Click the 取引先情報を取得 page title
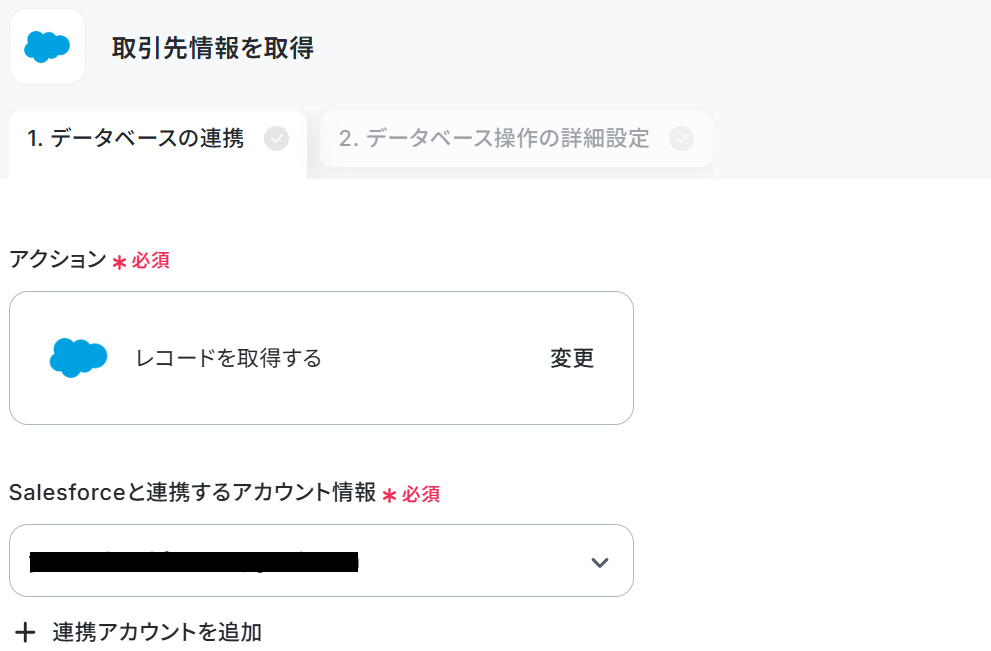This screenshot has height=651, width=991. coord(213,48)
